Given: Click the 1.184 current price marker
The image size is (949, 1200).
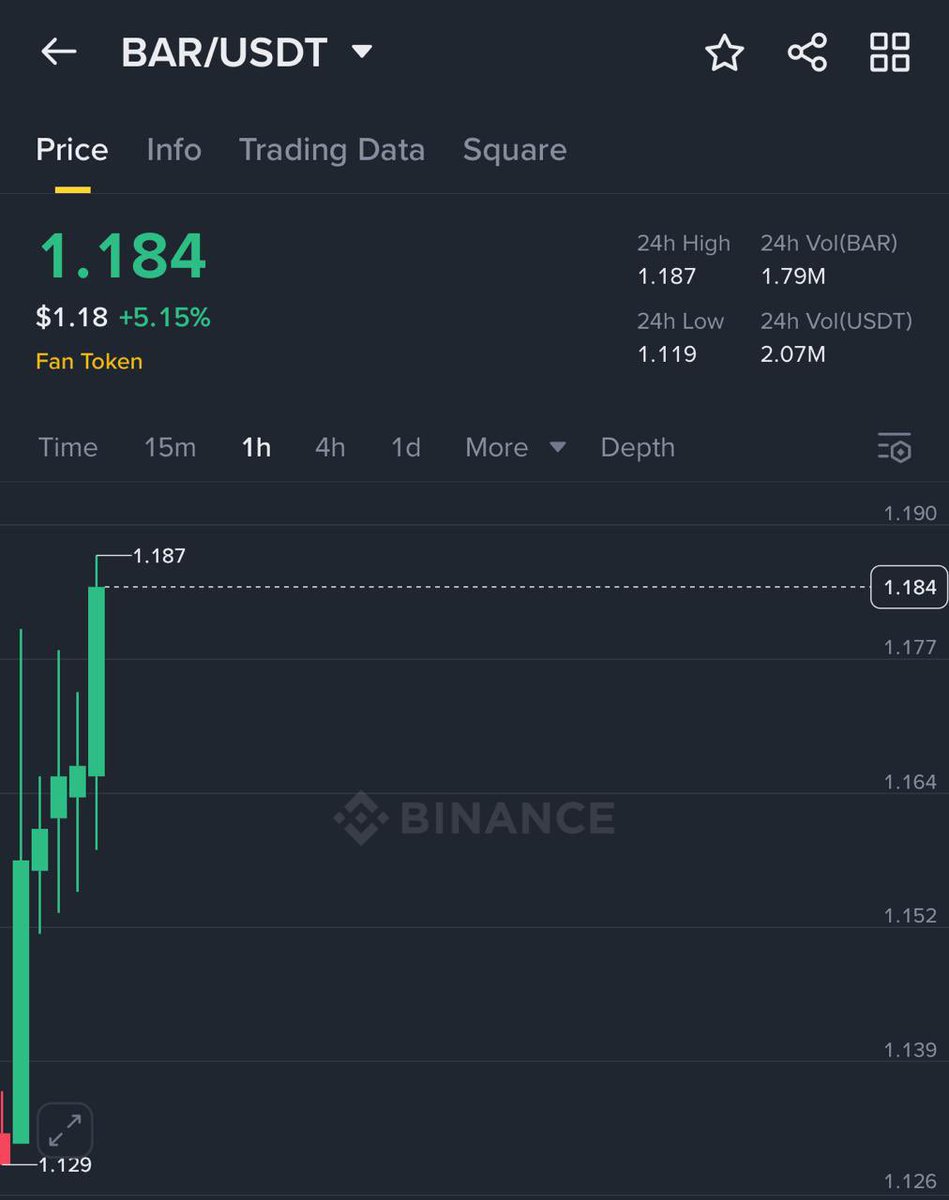Looking at the screenshot, I should pyautogui.click(x=909, y=587).
